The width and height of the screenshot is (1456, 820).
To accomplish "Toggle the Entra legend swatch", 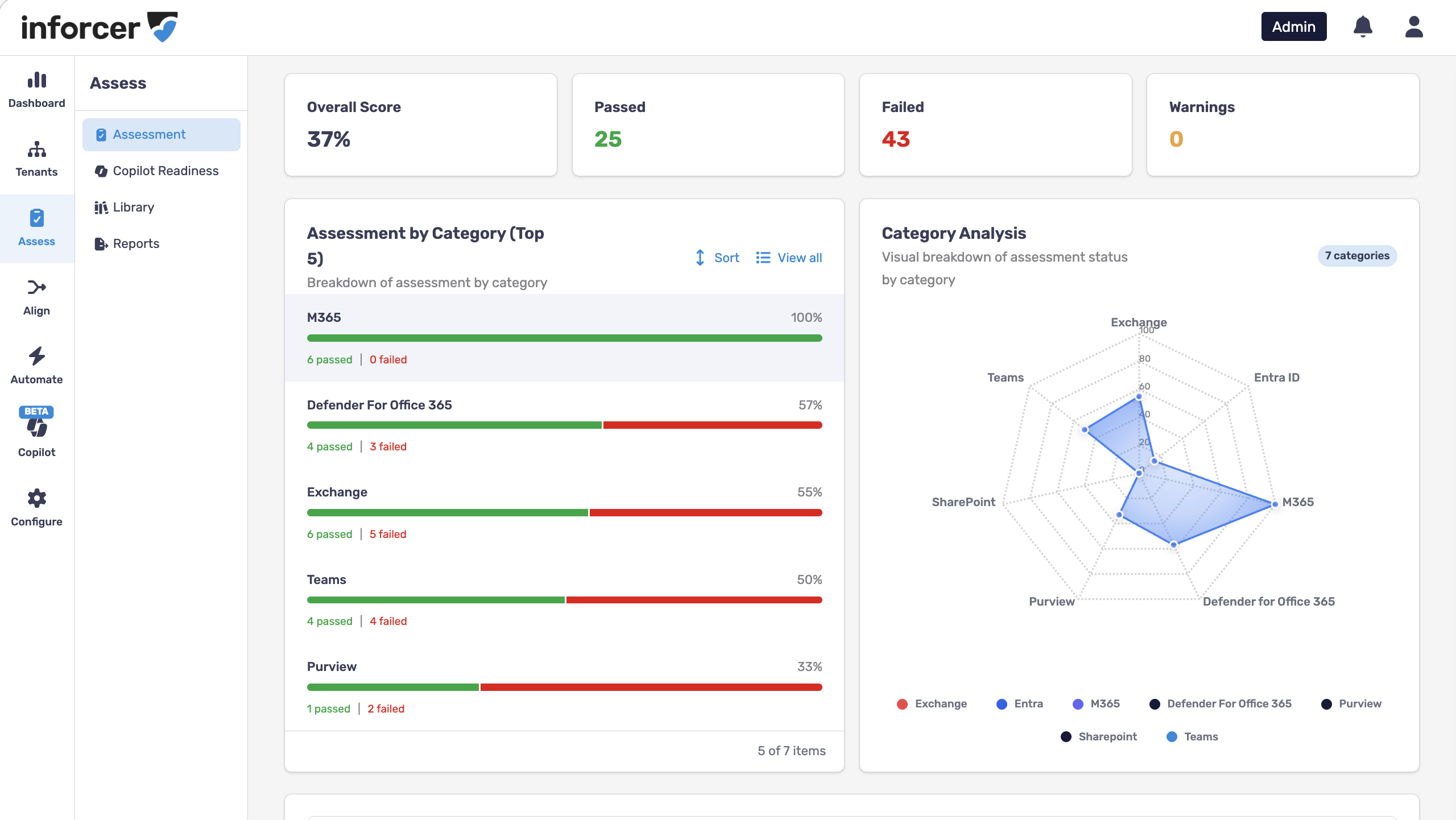I will pyautogui.click(x=1002, y=704).
